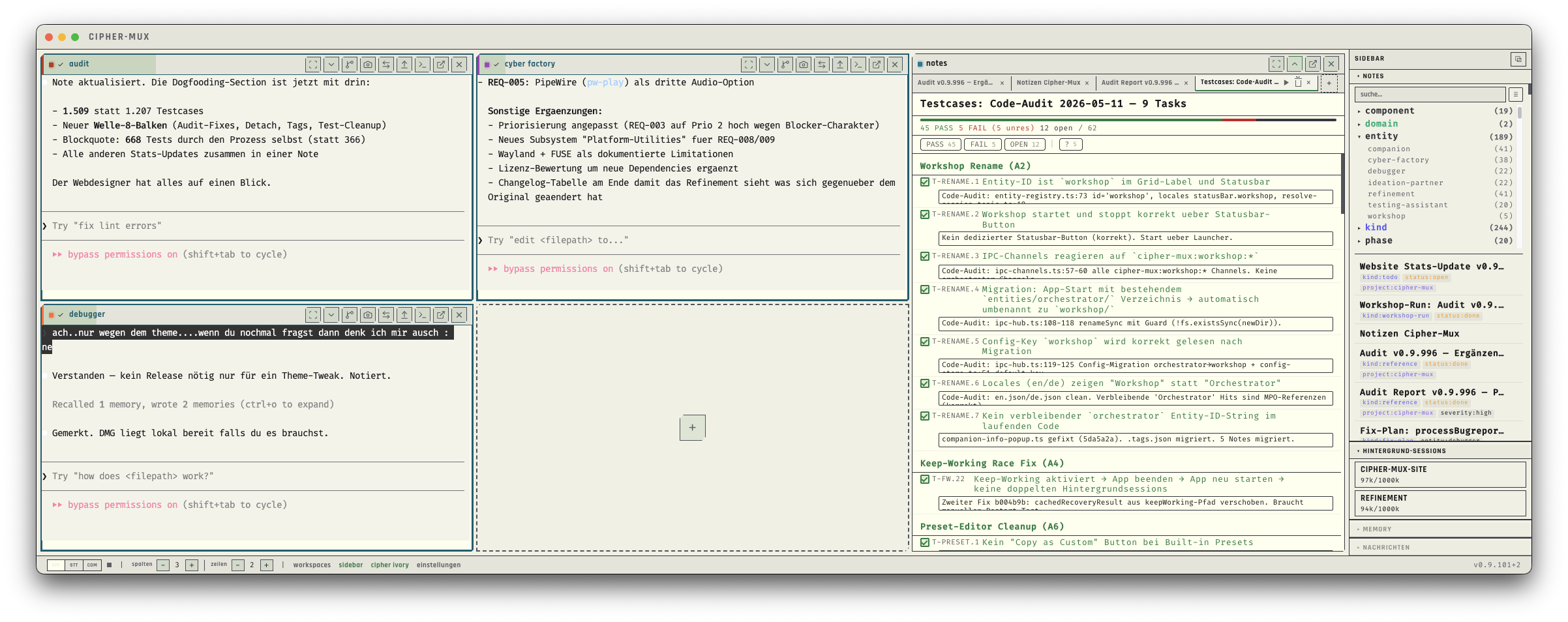The width and height of the screenshot is (1568, 622).
Task: Toggle checkbox for T-RENAME.6 Locales test
Action: coord(925,383)
